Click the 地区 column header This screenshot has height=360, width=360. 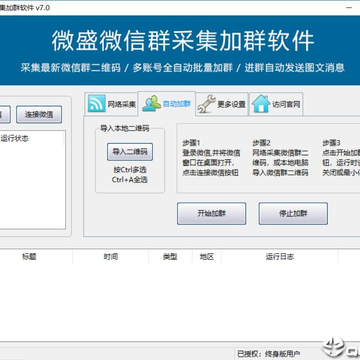pos(207,257)
